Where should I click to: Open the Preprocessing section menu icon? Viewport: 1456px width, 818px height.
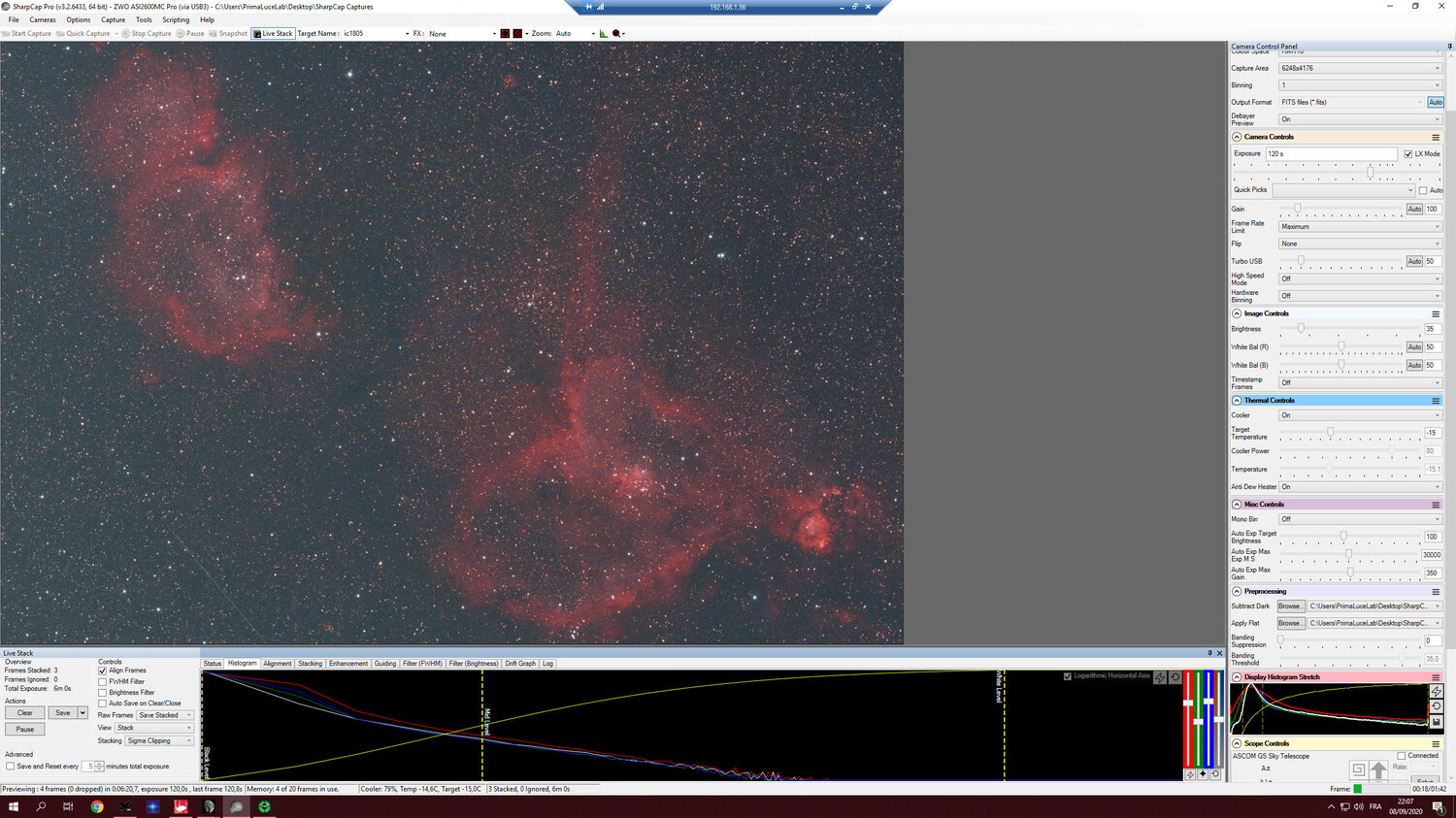click(1436, 591)
